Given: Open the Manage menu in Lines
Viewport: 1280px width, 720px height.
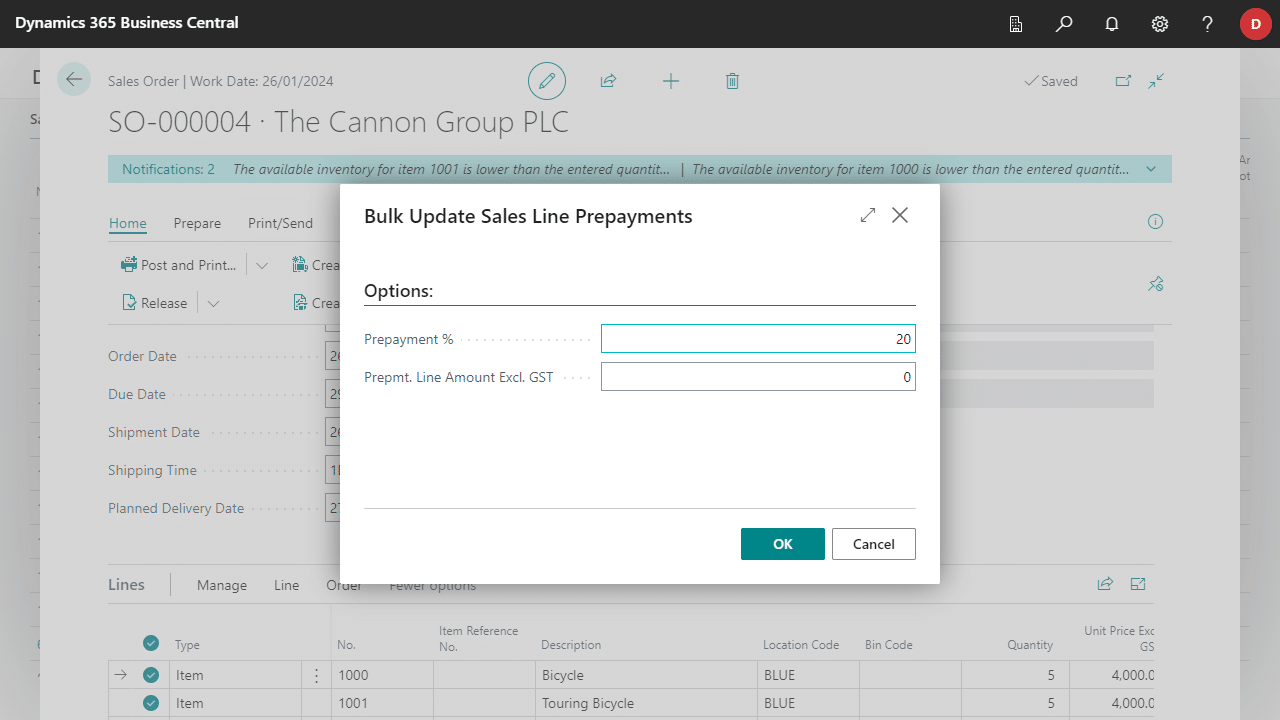Looking at the screenshot, I should click(222, 585).
